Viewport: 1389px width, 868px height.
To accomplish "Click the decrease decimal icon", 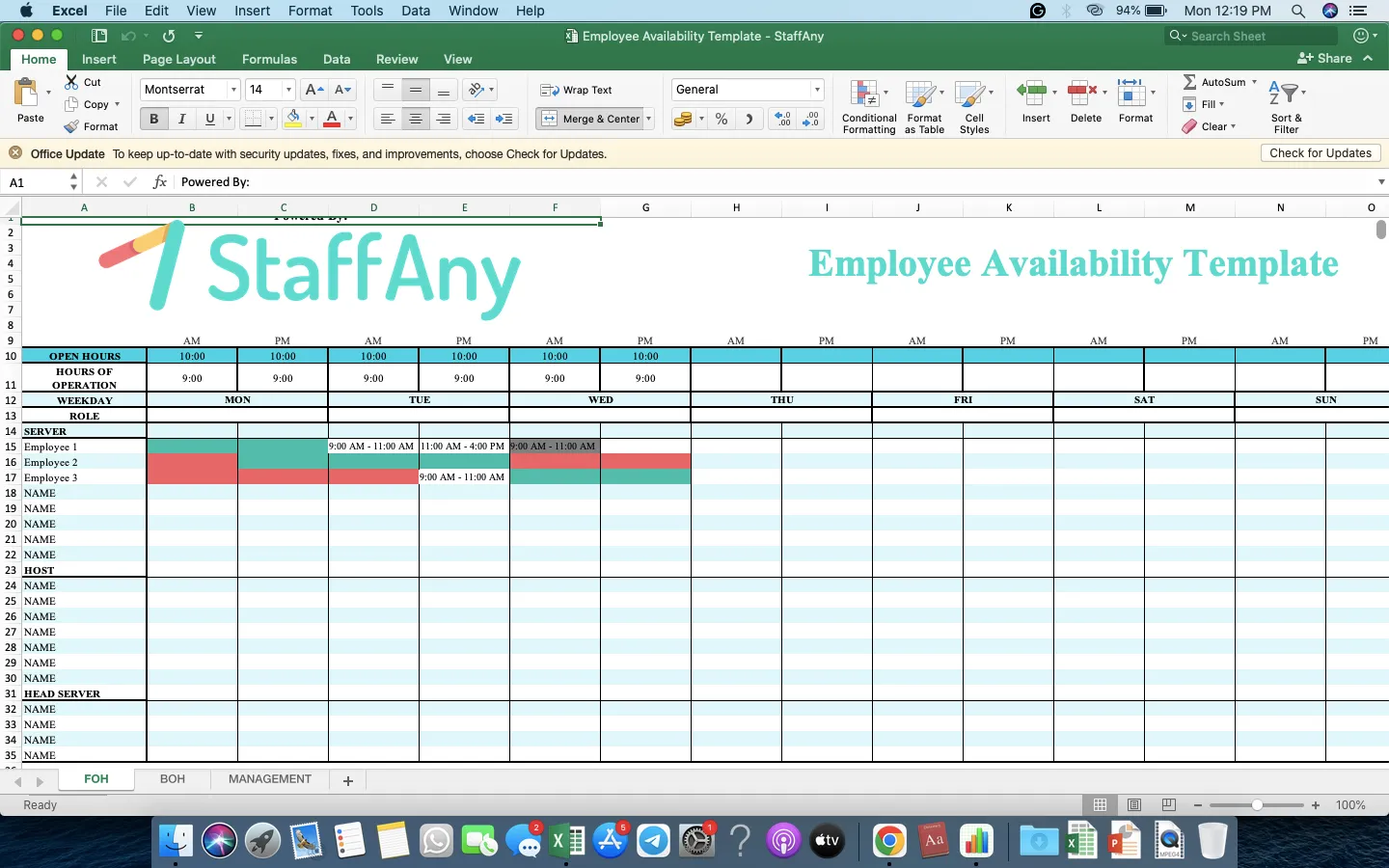I will pos(811,119).
